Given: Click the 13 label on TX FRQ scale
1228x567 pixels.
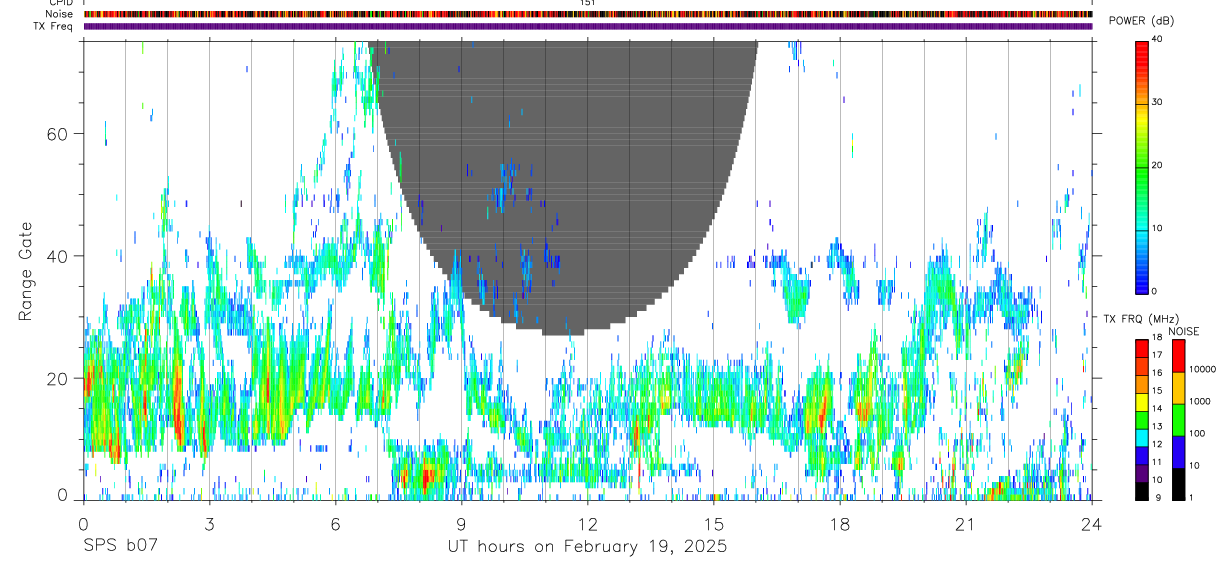Looking at the screenshot, I should [x=1155, y=426].
